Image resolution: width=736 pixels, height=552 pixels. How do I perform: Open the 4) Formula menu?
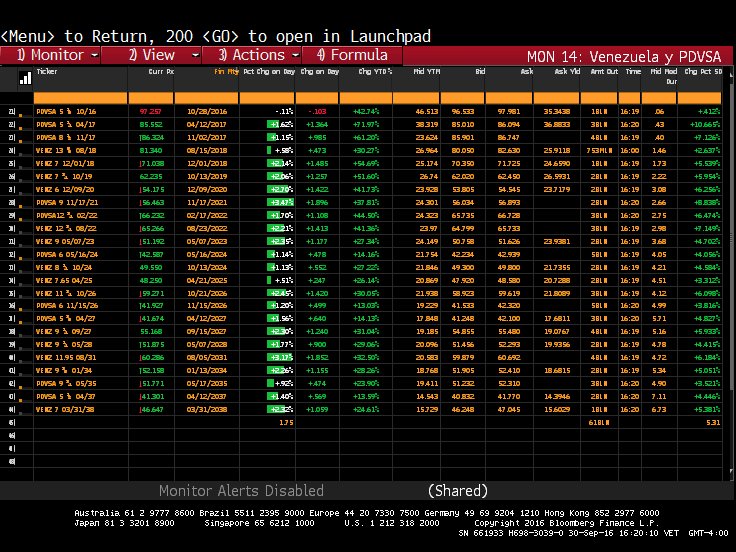(x=352, y=55)
